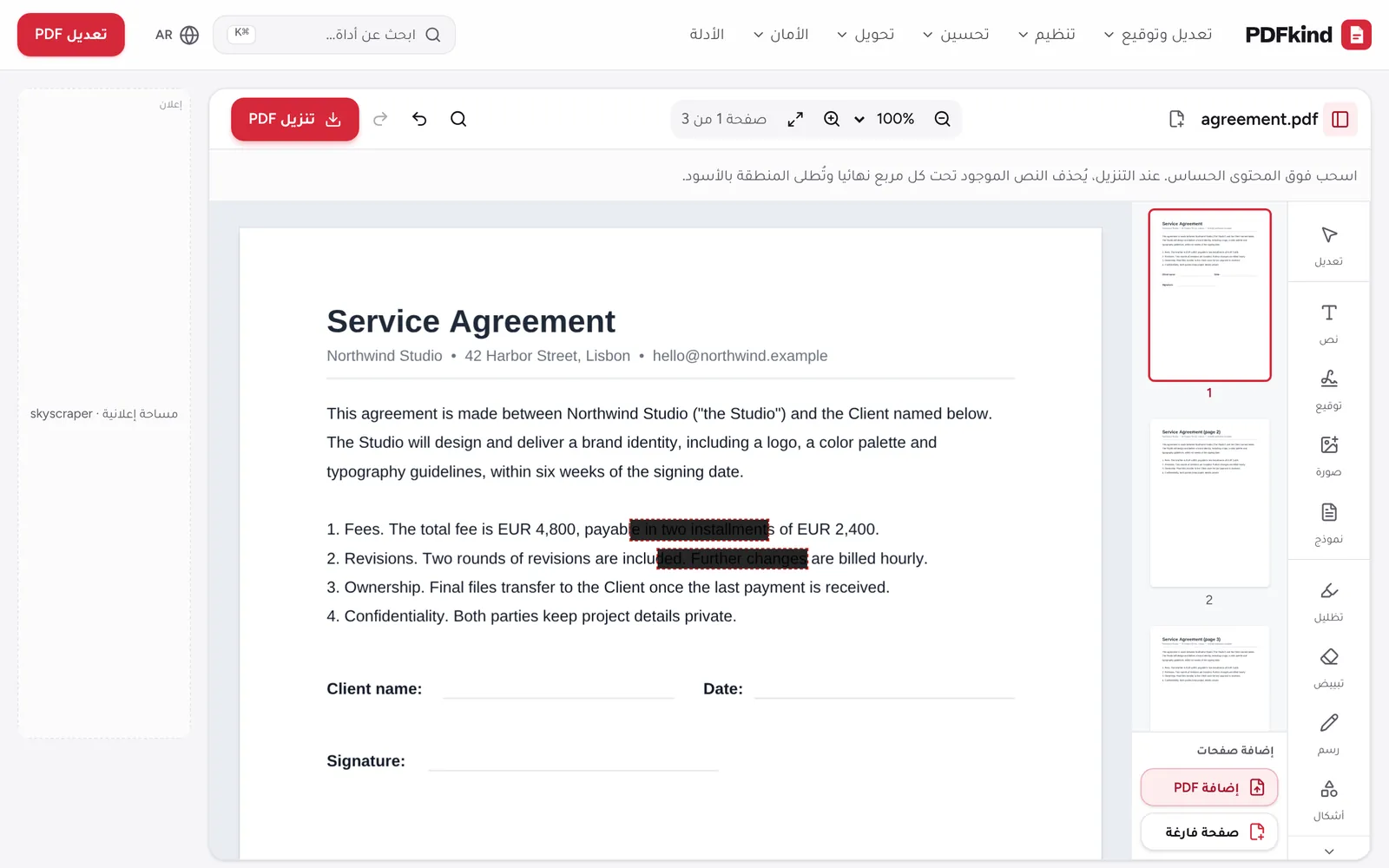Choose the رسم draw pencil tool
Viewport: 1389px width, 868px height.
point(1329,734)
